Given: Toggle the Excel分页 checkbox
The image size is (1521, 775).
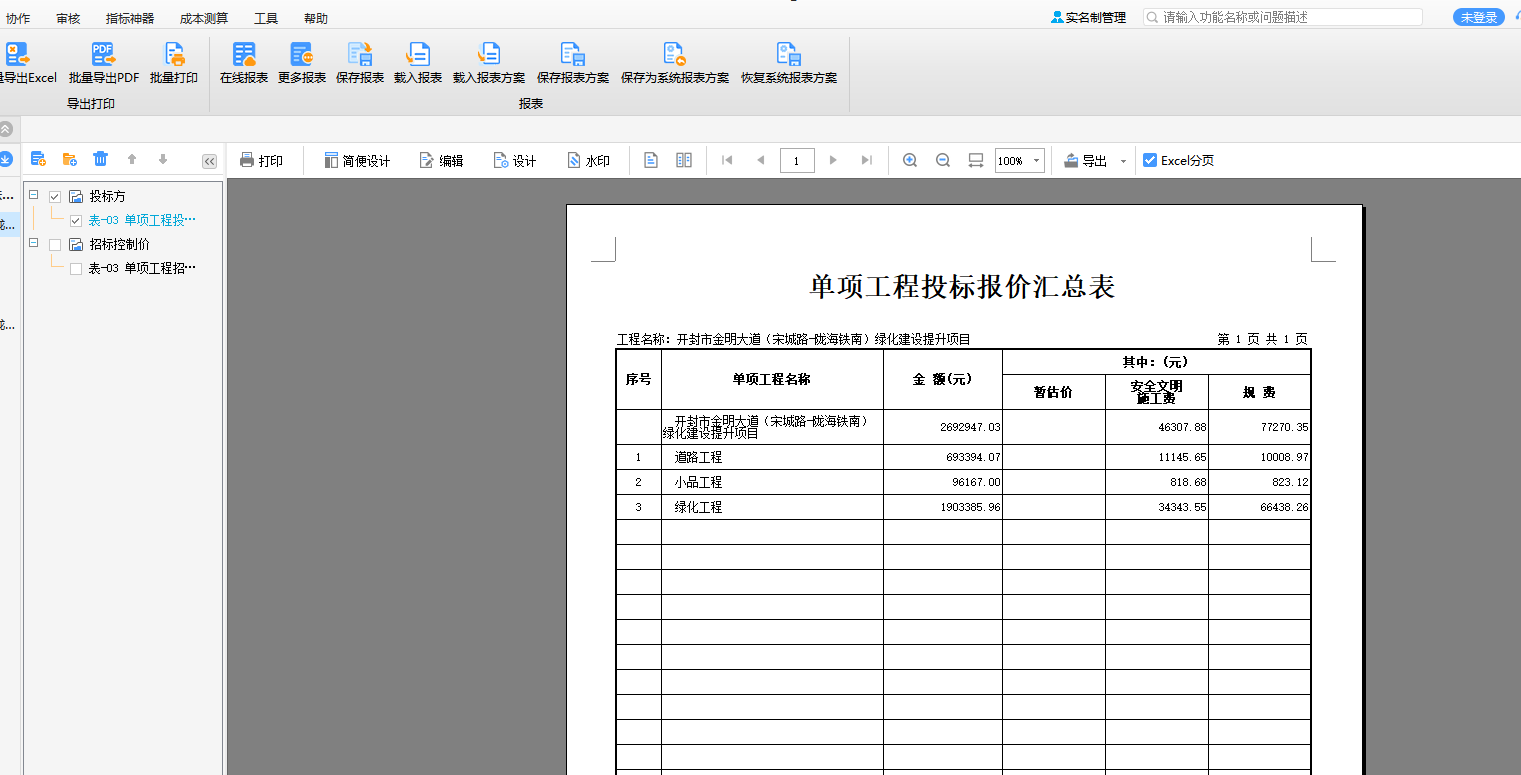Looking at the screenshot, I should pos(1150,160).
